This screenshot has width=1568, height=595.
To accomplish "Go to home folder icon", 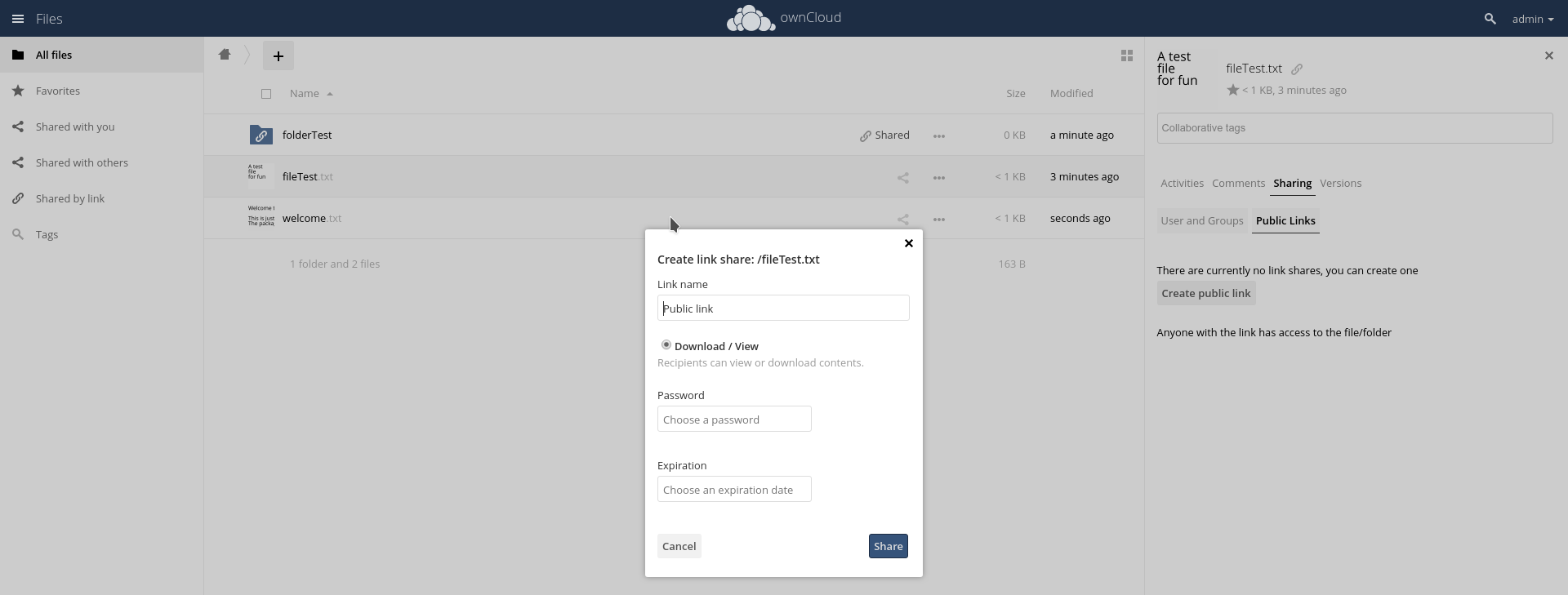I will 225,55.
